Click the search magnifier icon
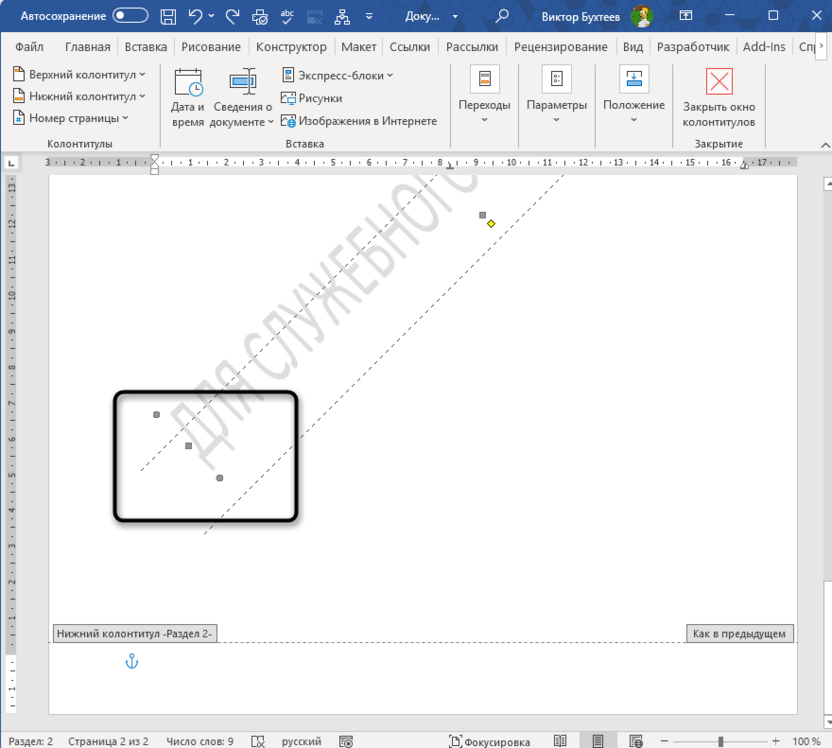The height and width of the screenshot is (748, 832). 501,16
